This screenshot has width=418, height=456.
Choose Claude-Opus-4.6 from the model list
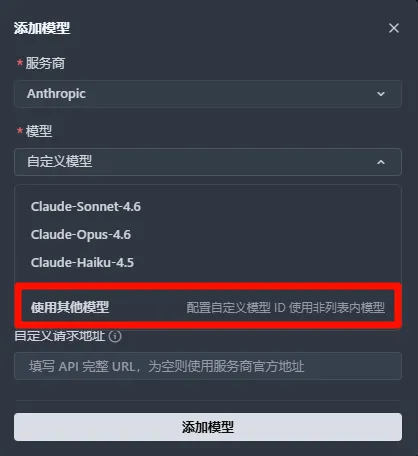pyautogui.click(x=81, y=235)
